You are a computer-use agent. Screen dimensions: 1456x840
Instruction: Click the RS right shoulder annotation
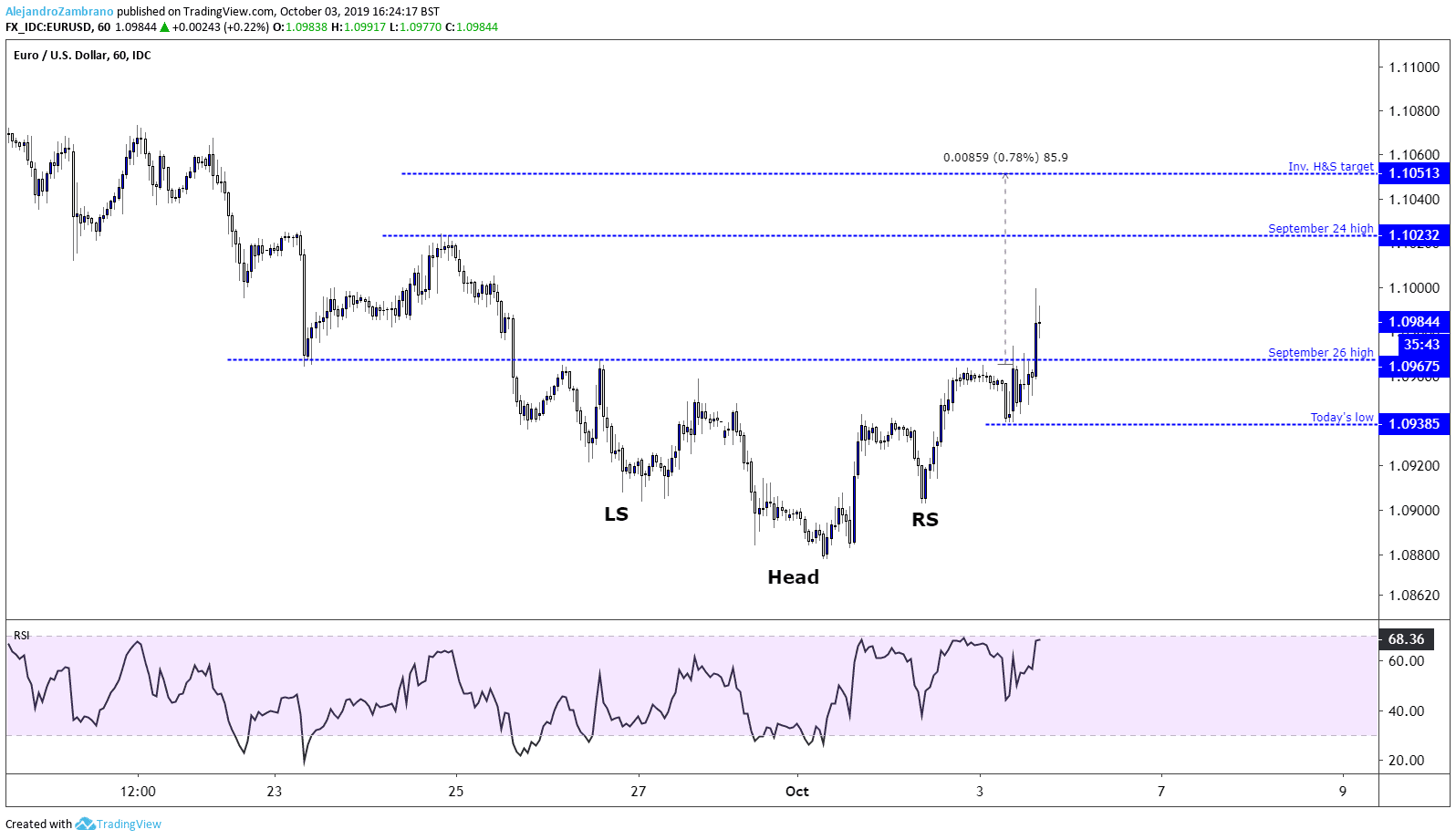click(x=925, y=520)
